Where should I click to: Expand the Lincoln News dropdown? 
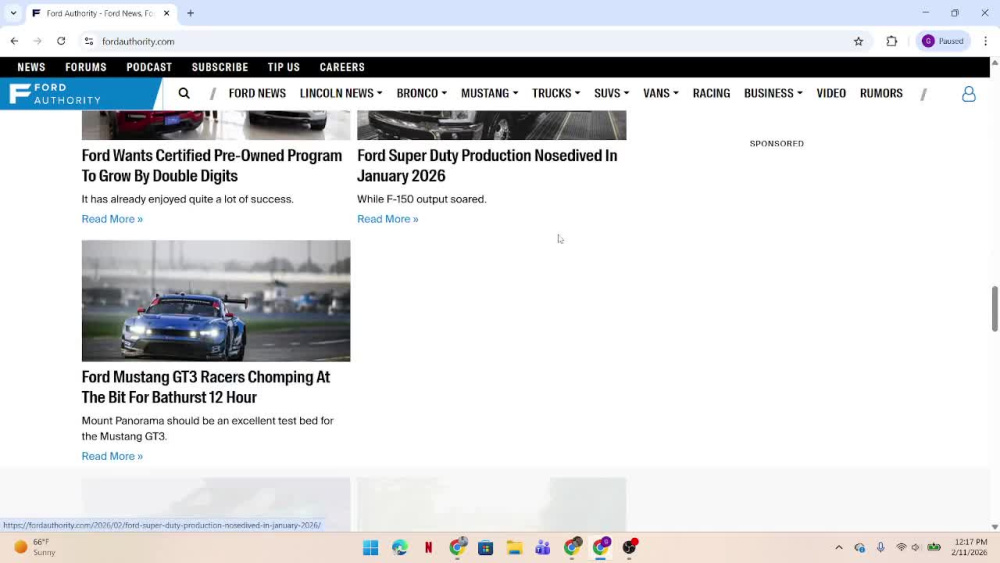pyautogui.click(x=341, y=93)
